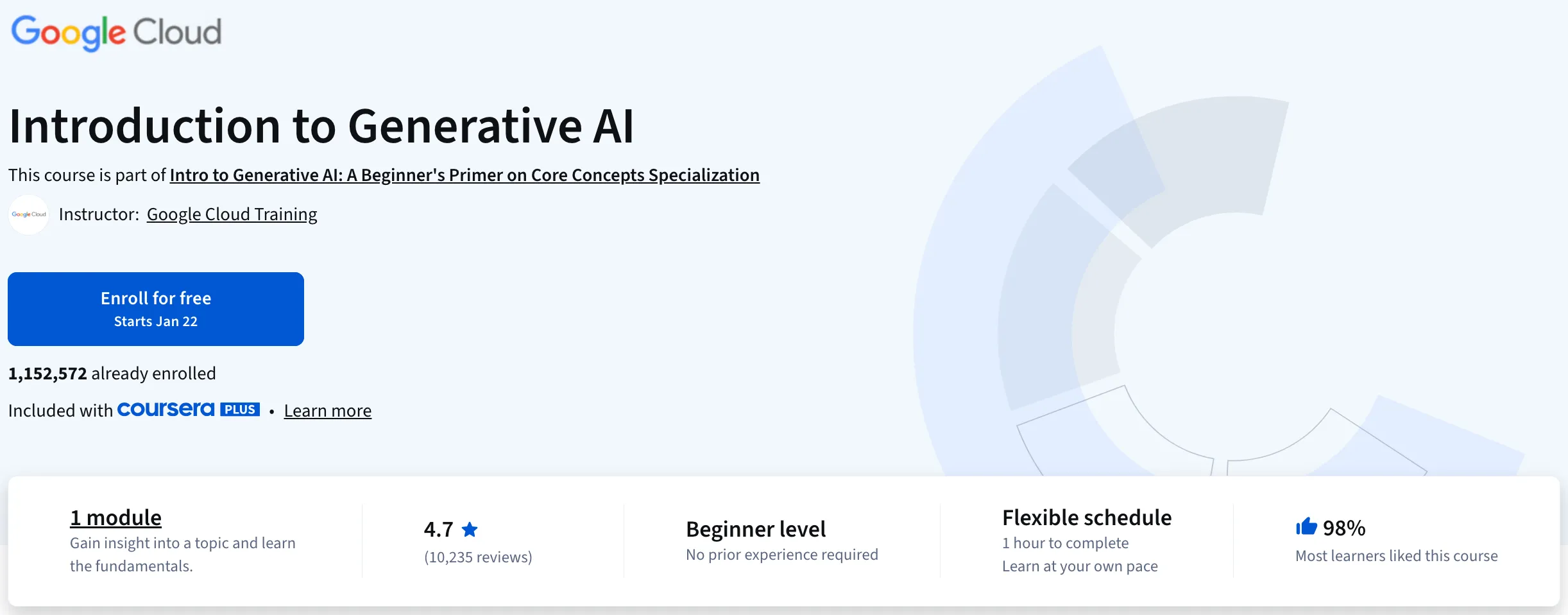Click the 10,235 reviews count
The width and height of the screenshot is (1568, 615).
(478, 557)
